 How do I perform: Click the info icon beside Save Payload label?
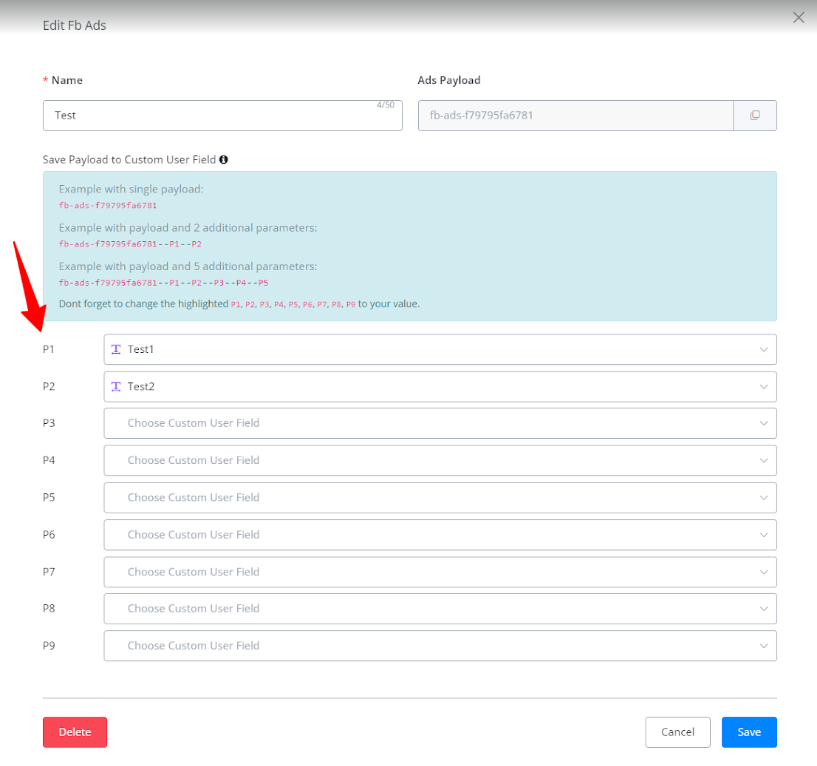click(223, 159)
